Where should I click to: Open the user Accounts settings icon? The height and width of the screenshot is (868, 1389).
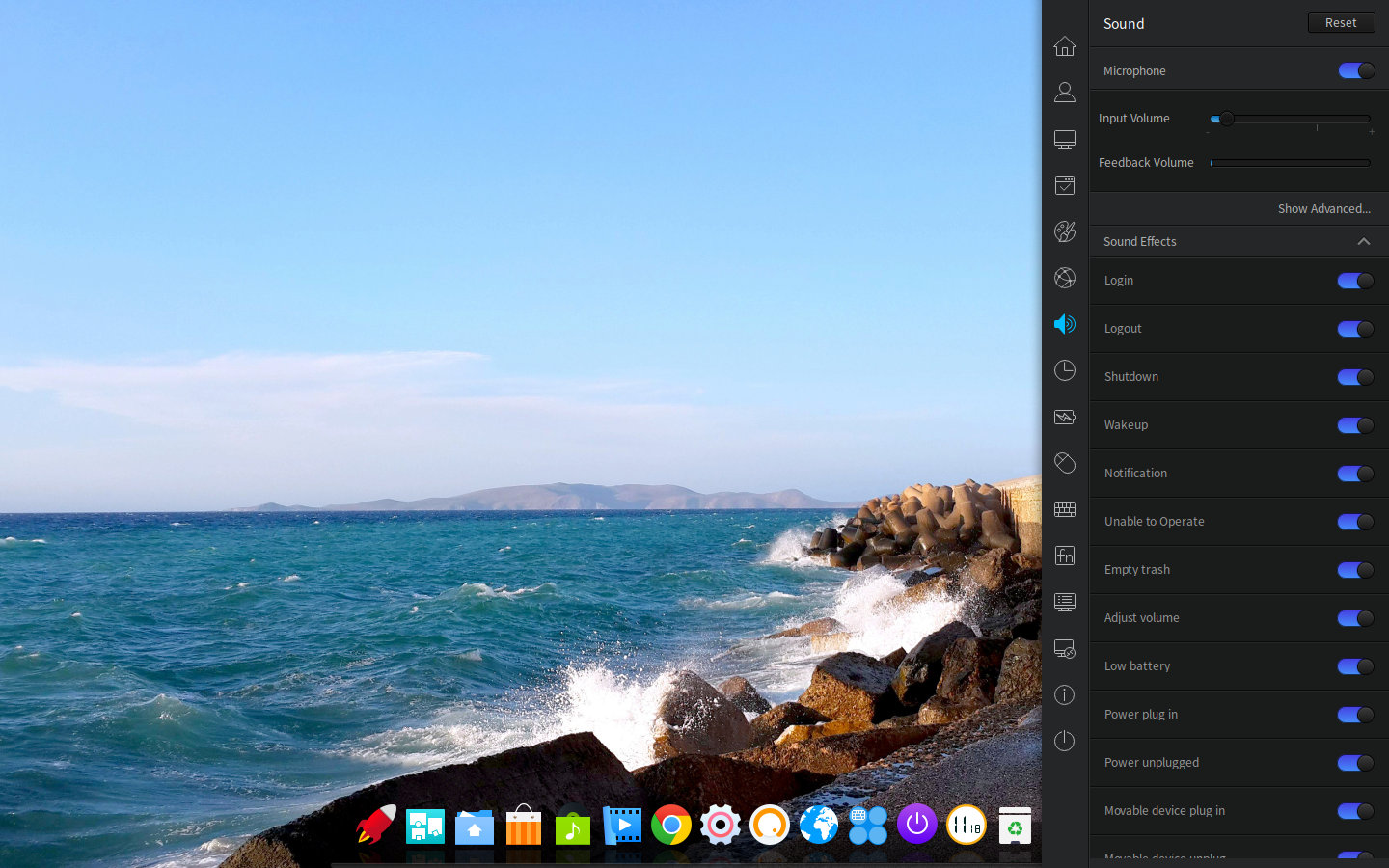1065,93
